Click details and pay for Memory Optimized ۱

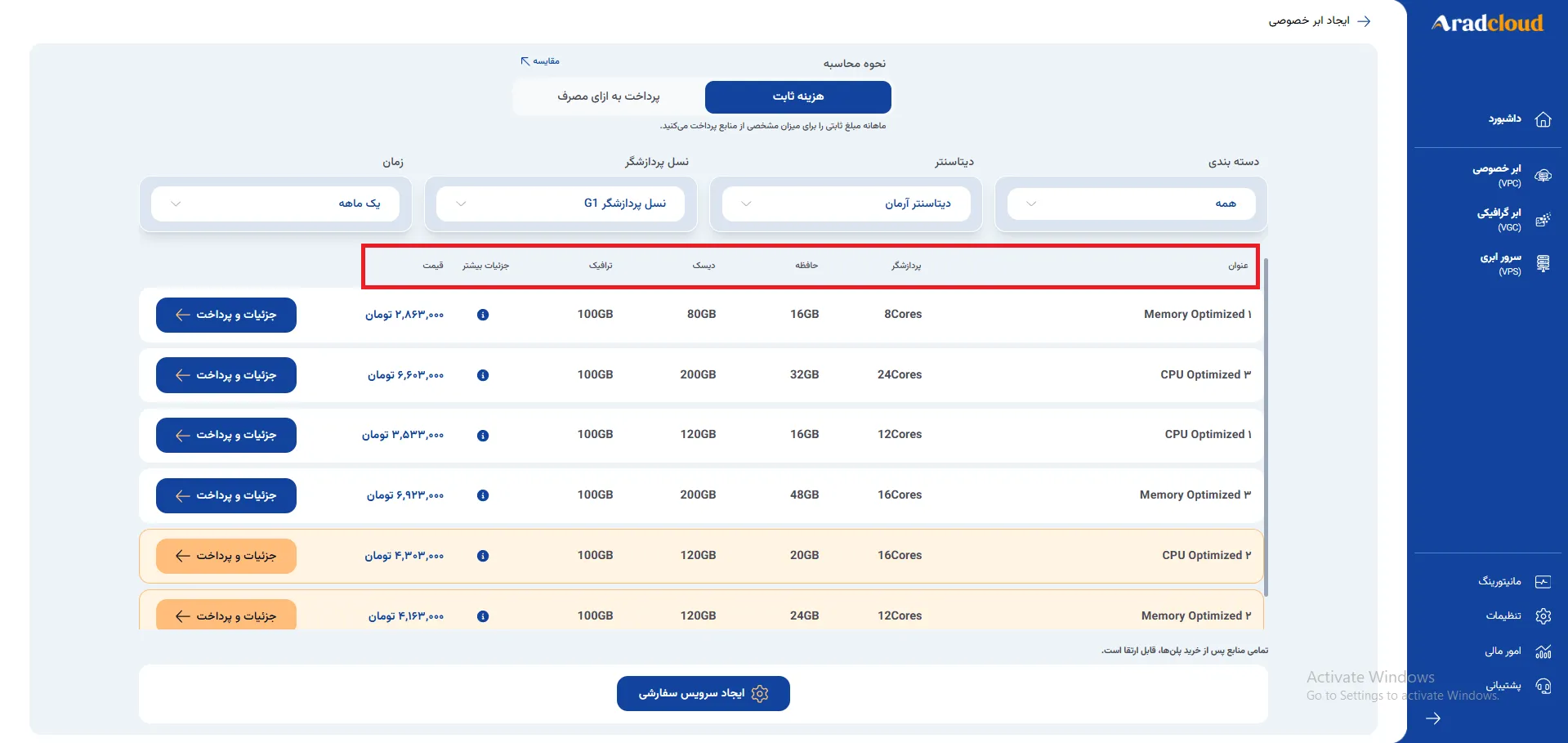(x=226, y=315)
